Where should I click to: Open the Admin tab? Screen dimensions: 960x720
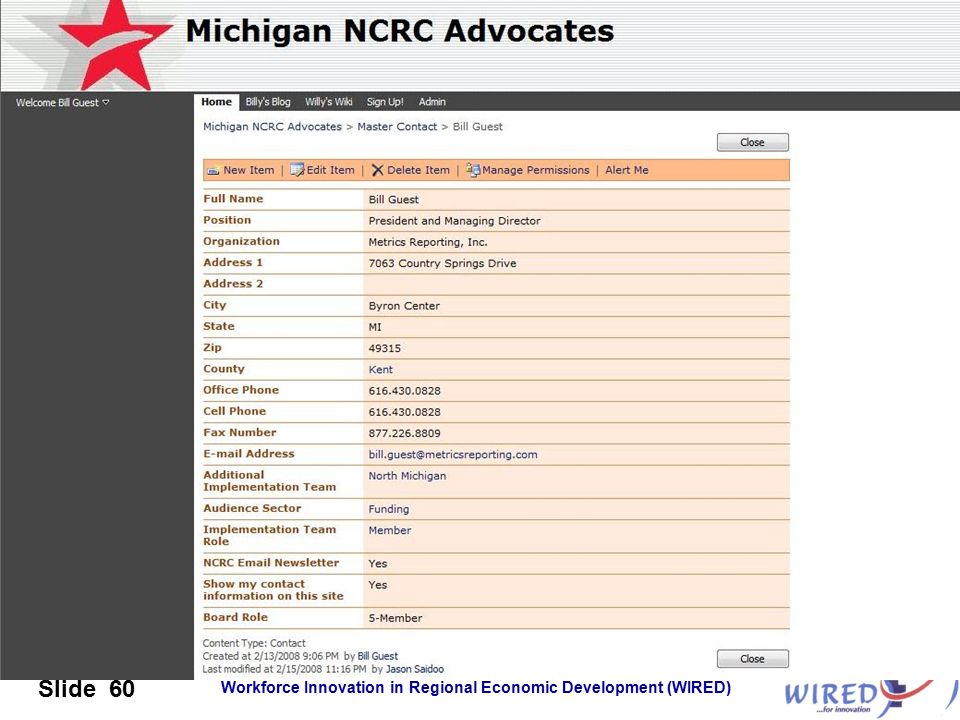tap(432, 102)
